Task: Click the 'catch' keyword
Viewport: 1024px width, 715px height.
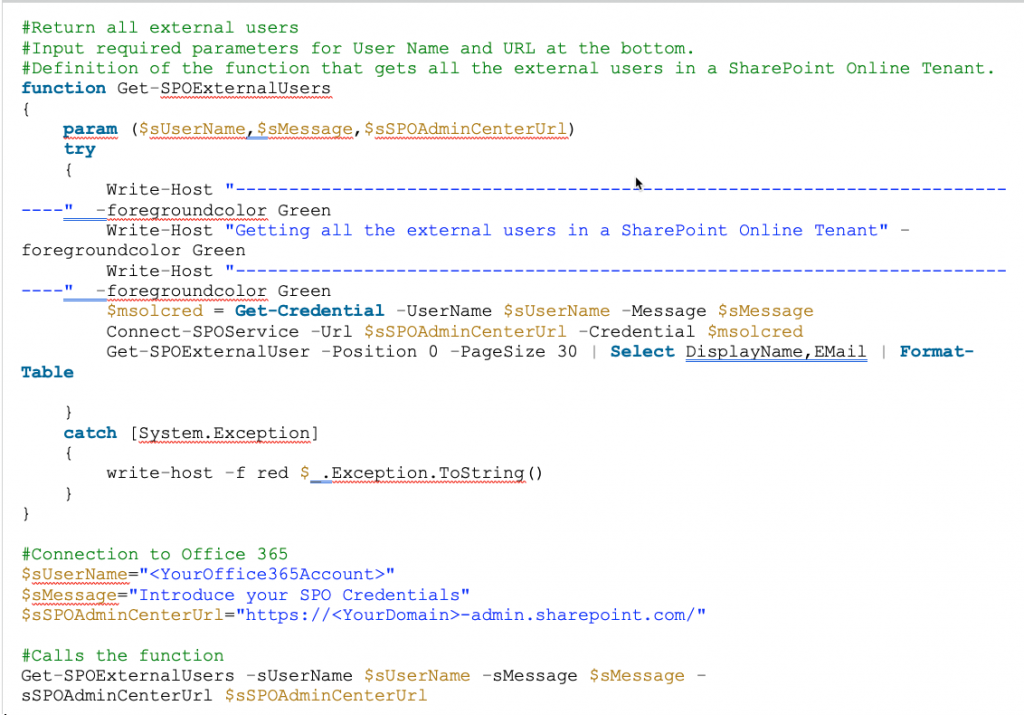Action: (x=90, y=433)
